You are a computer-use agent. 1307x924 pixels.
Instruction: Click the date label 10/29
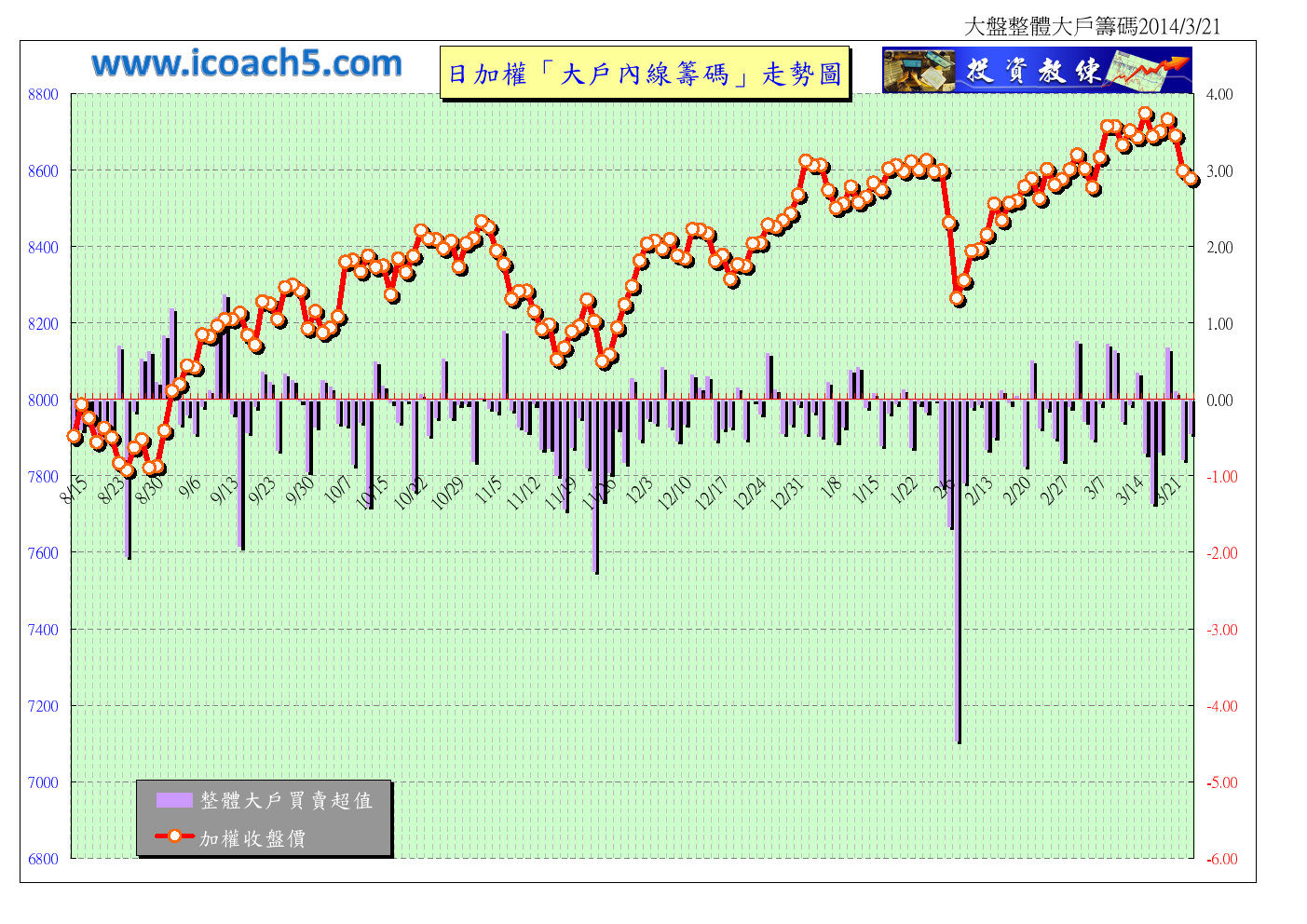point(449,493)
